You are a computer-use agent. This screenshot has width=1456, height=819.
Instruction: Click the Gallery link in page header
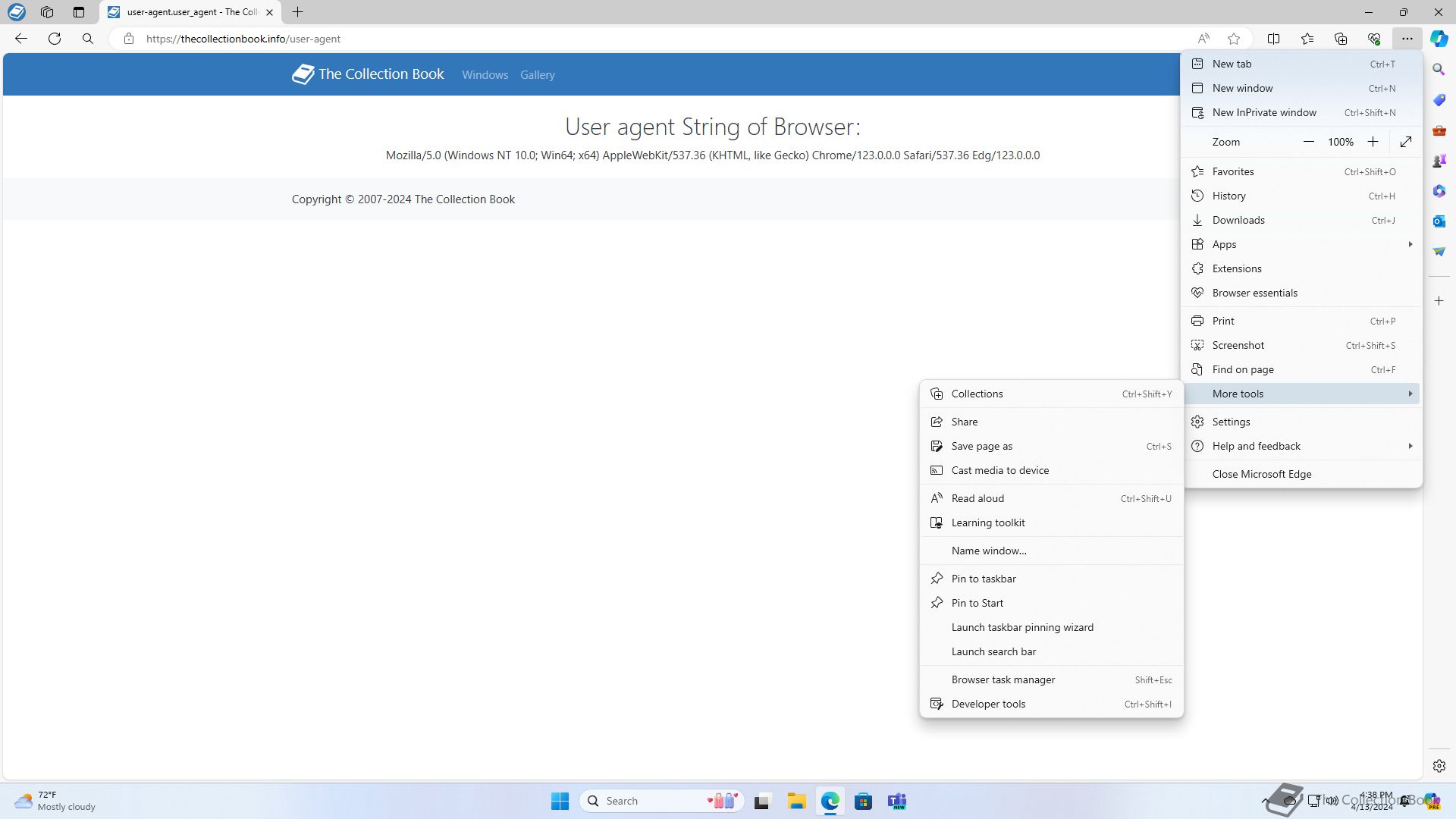pos(537,75)
